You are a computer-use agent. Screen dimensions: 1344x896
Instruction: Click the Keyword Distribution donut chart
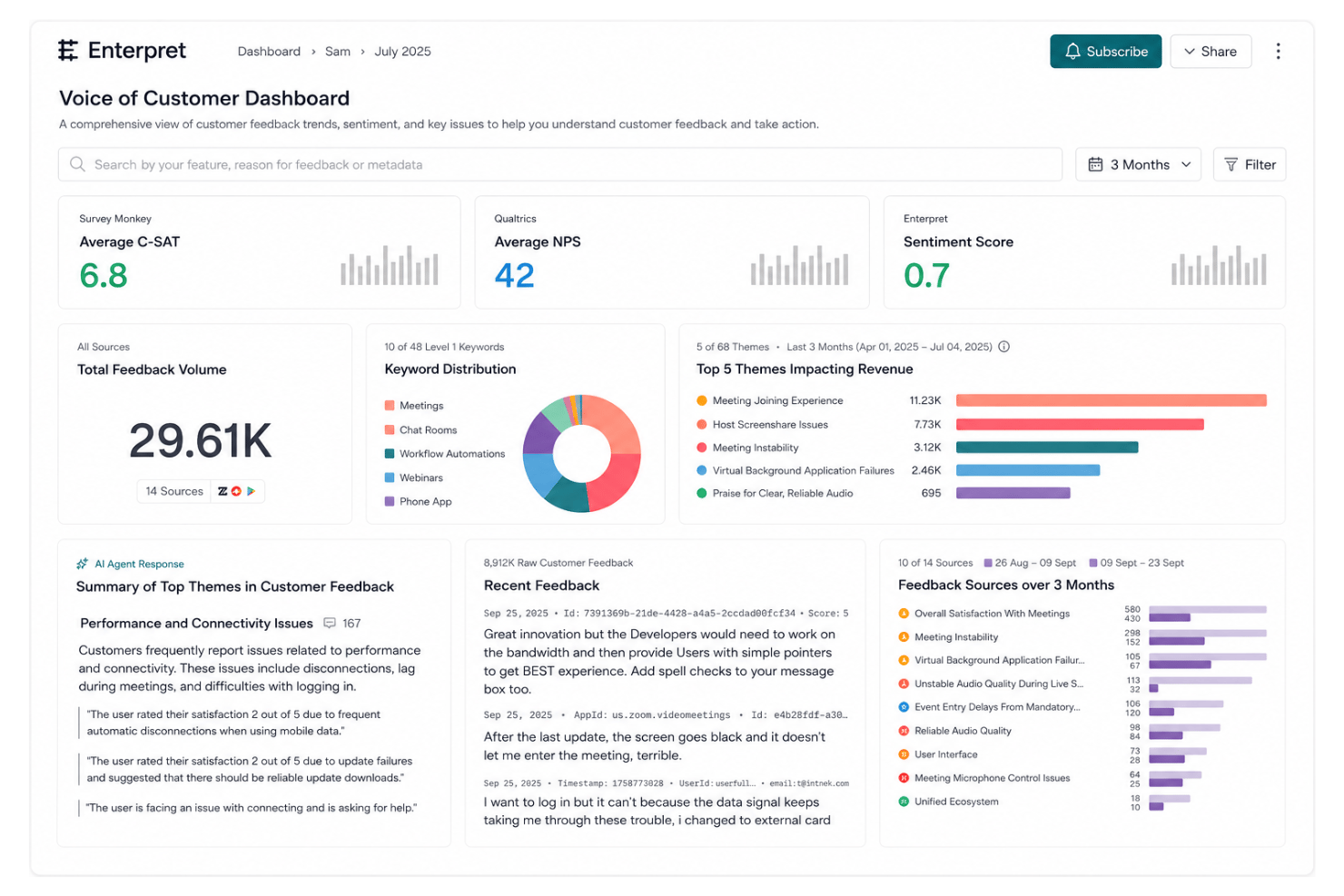pyautogui.click(x=582, y=453)
